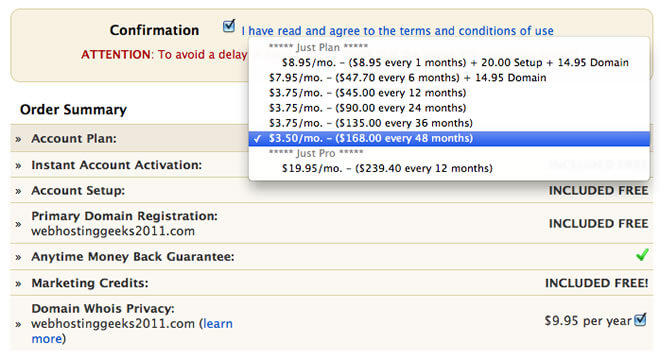The image size is (660, 360).
Task: Click the Instant Account Activation label
Action: pos(117,165)
